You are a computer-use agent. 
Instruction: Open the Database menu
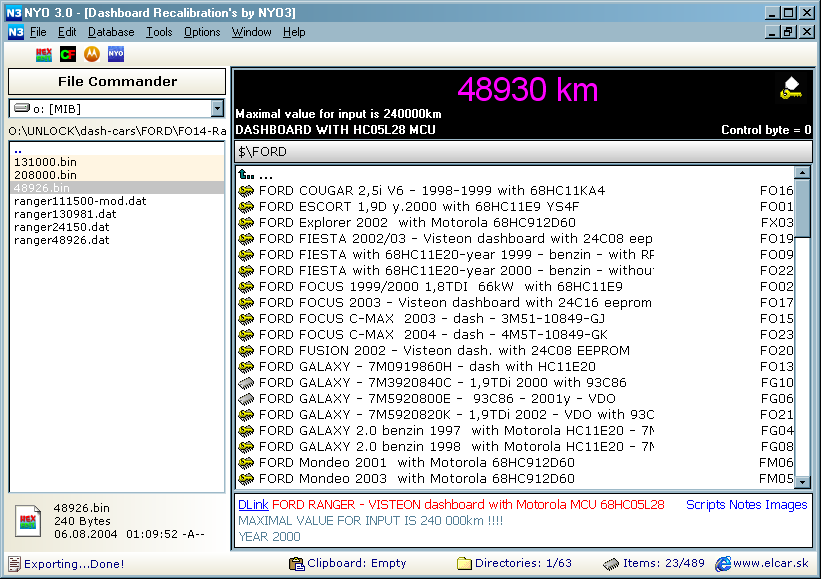(x=110, y=32)
